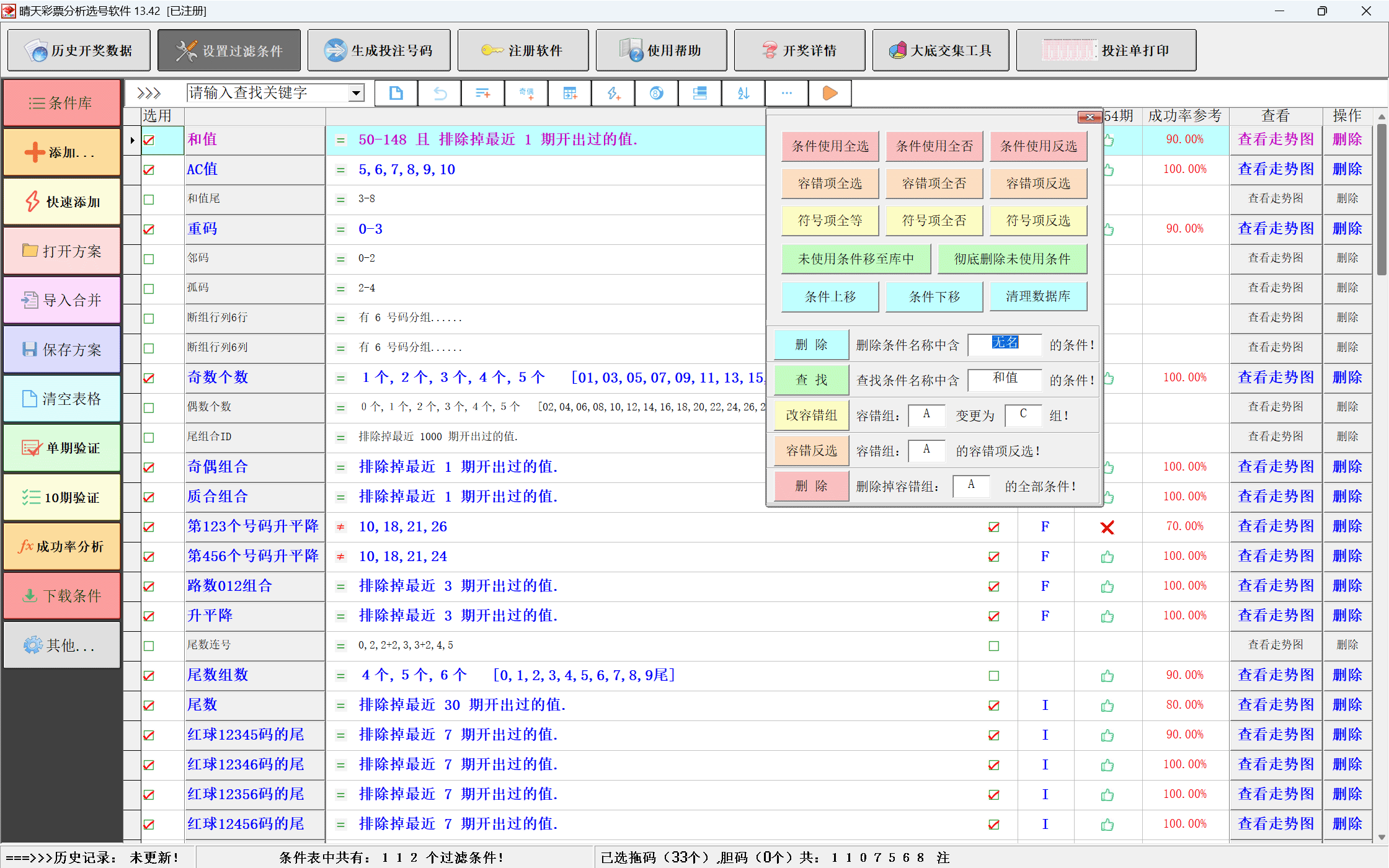Click the odd-even add toolbar icon

click(526, 94)
